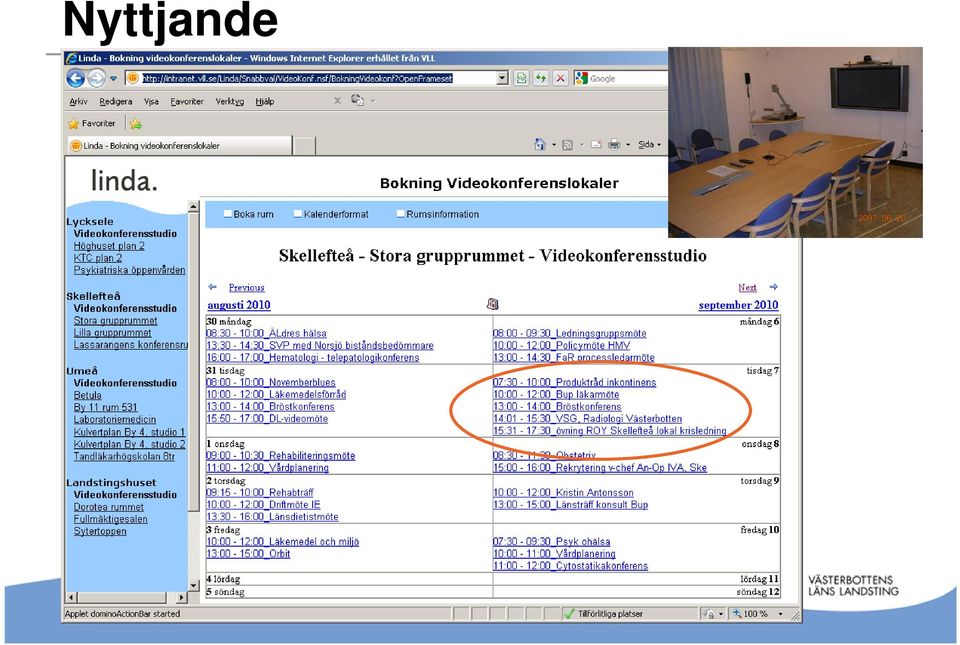This screenshot has width=960, height=645.
Task: Expand the Home icon dropdown arrow
Action: (x=554, y=145)
